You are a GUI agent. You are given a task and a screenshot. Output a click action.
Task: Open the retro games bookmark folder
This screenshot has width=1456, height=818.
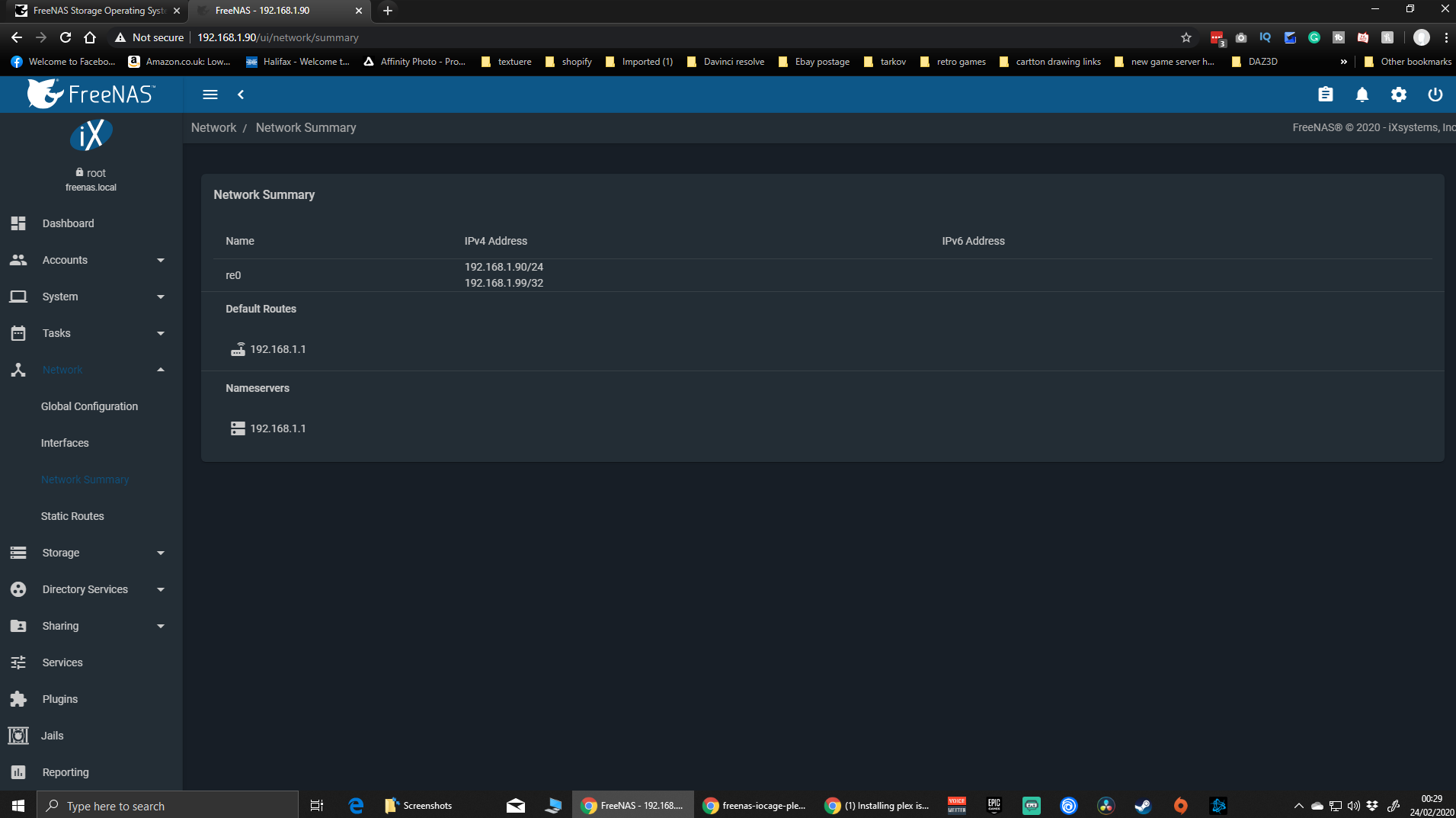click(953, 62)
